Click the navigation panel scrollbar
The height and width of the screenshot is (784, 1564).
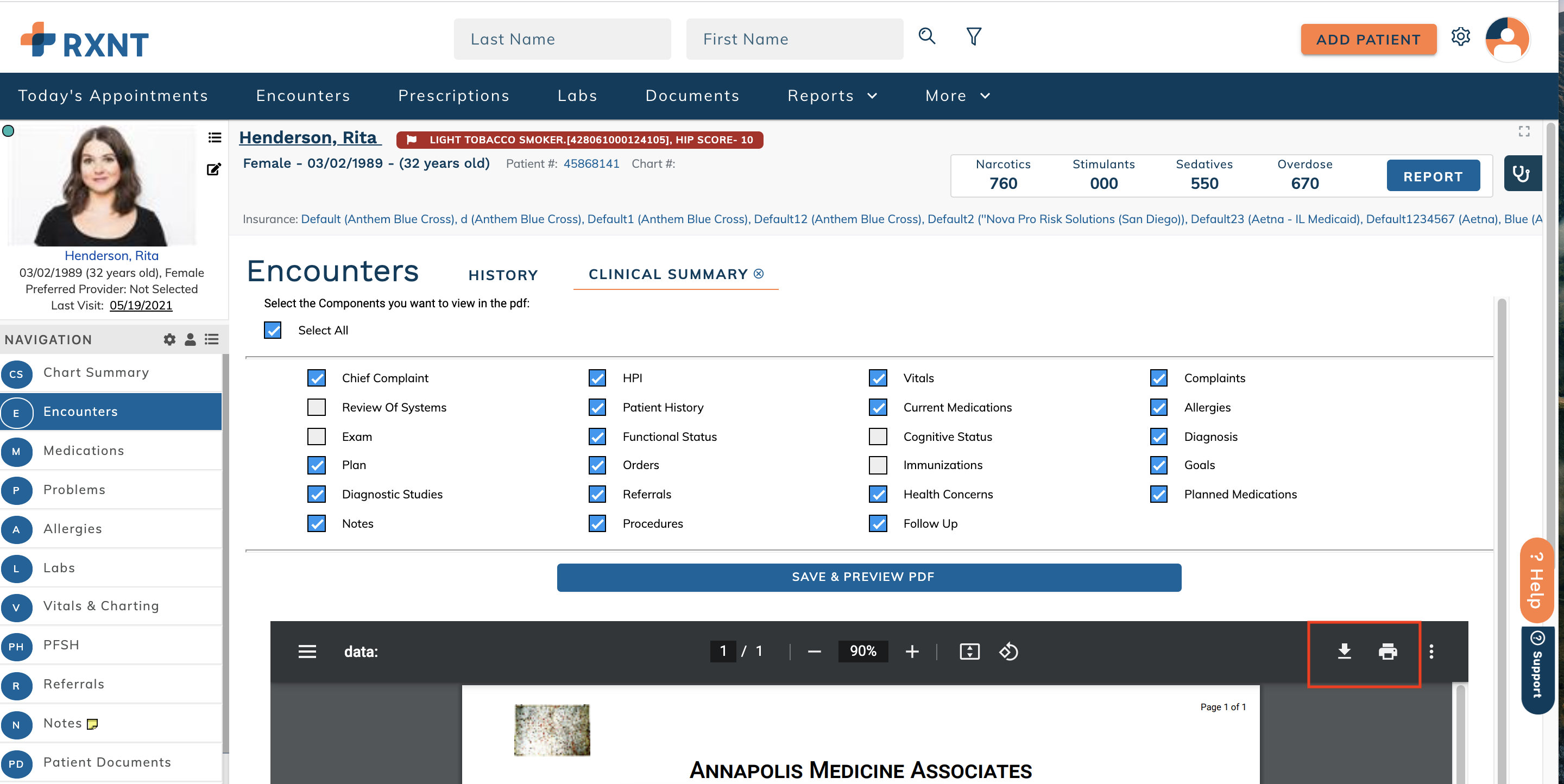[225, 552]
